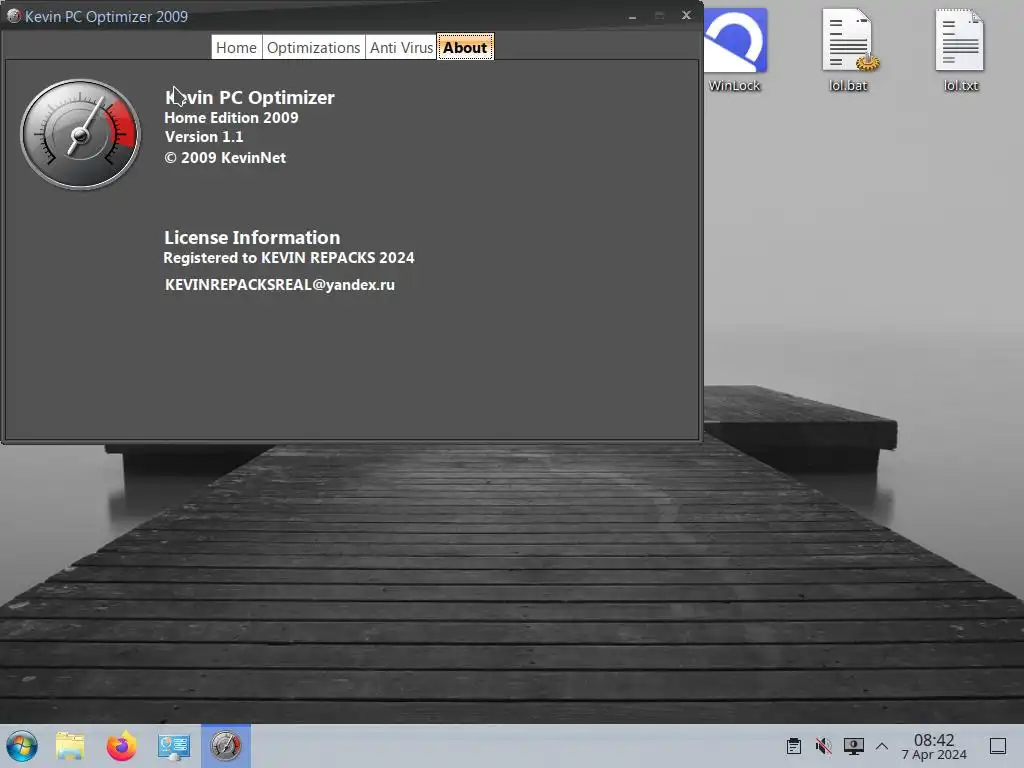1024x768 pixels.
Task: Click the 'License Information' heading
Action: (252, 237)
